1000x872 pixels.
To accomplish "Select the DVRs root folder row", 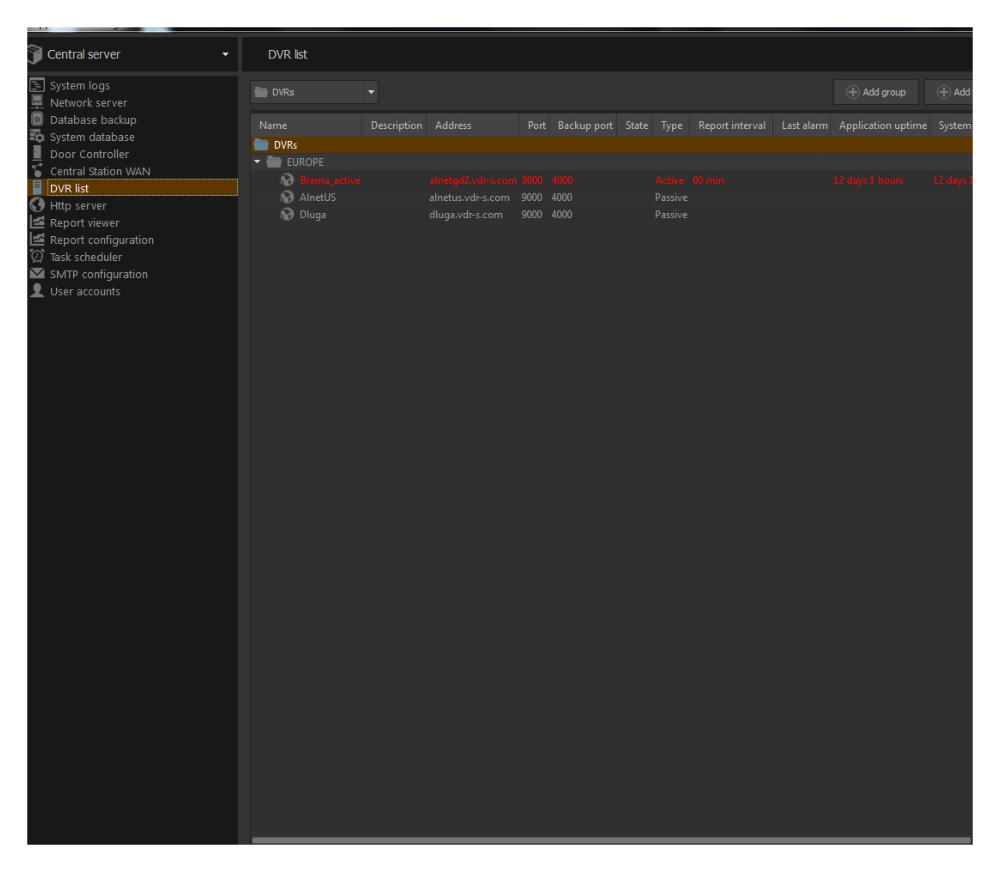I will click(612, 145).
